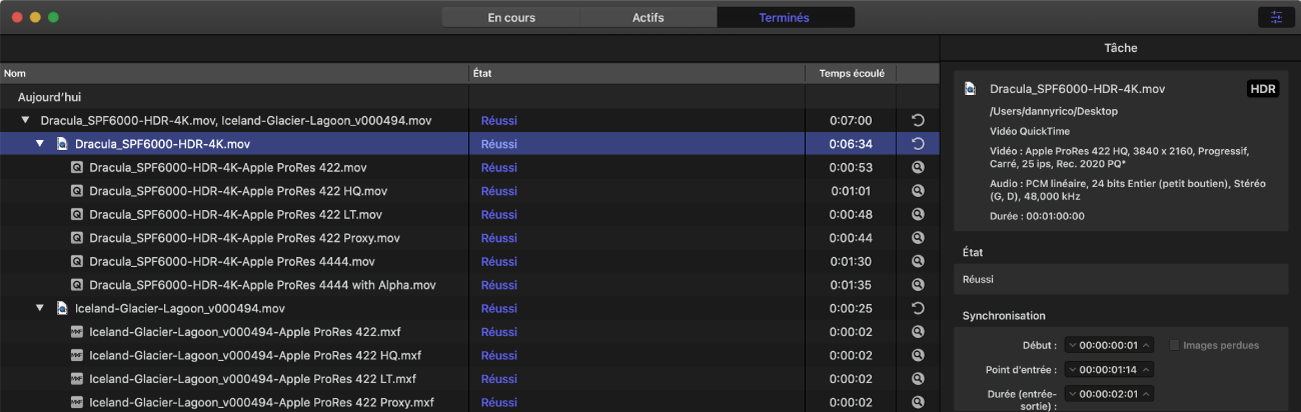This screenshot has height=412, width=1301.
Task: Toggle the inspector panel button
Action: [x=1275, y=17]
